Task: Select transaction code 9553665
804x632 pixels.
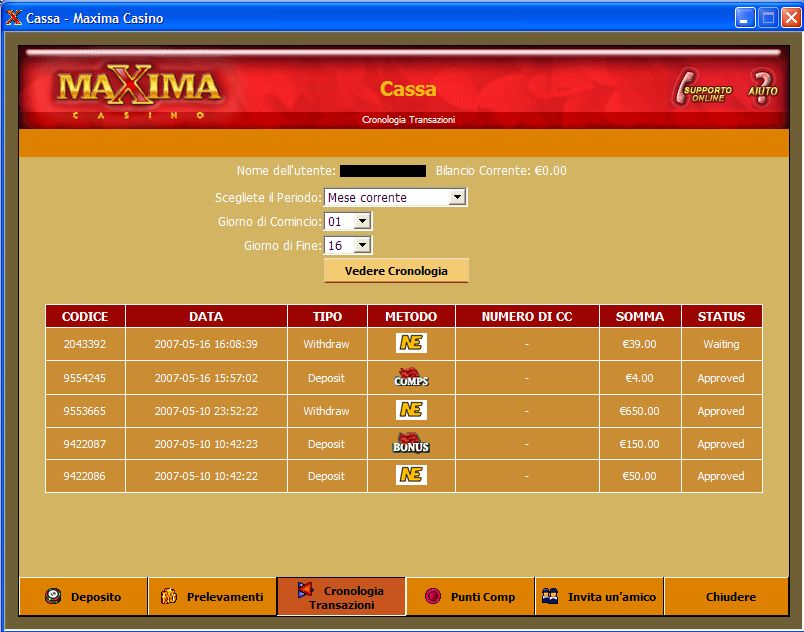Action: (85, 411)
